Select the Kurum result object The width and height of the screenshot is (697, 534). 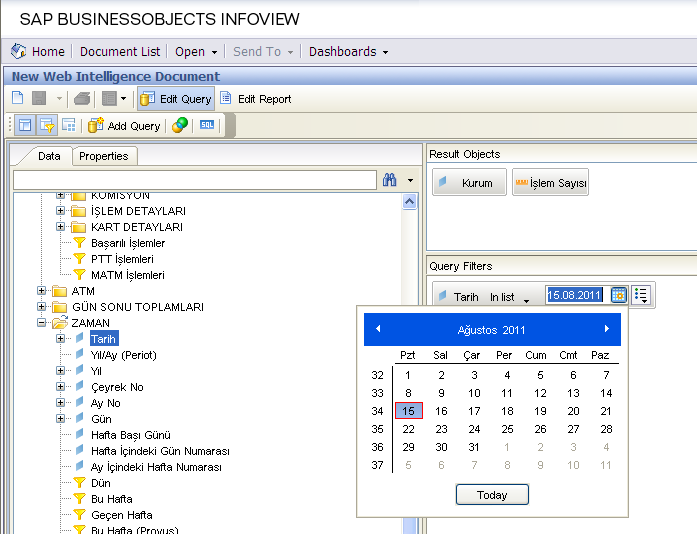[x=469, y=182]
